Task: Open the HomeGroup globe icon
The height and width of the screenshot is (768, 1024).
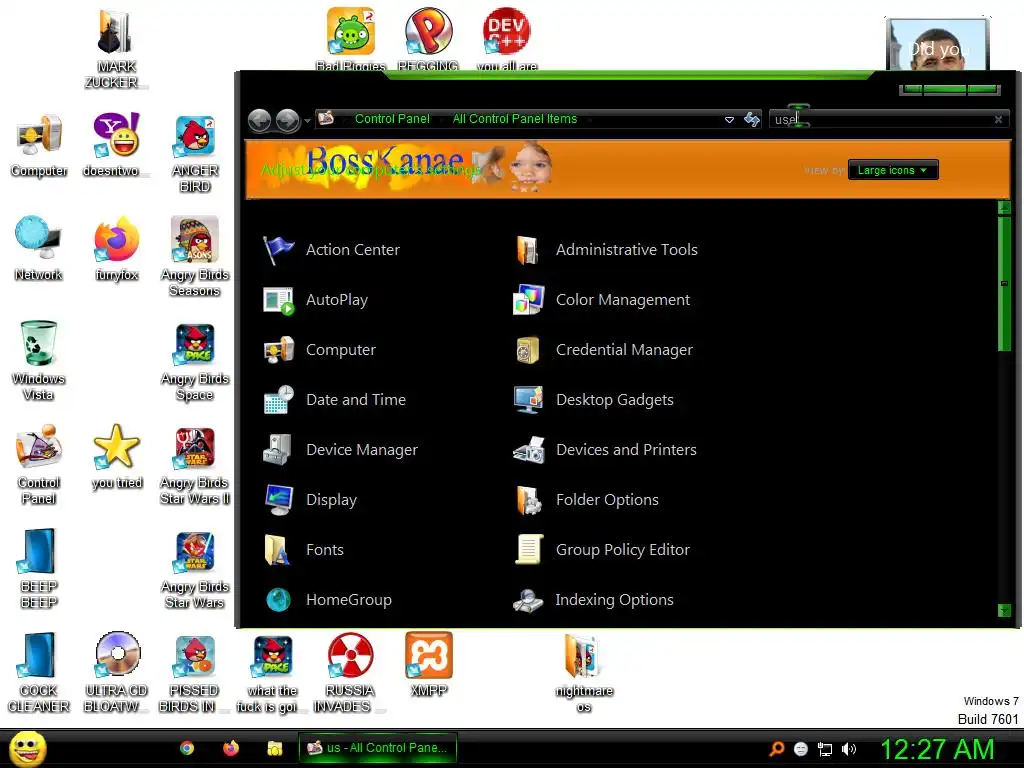Action: (279, 600)
